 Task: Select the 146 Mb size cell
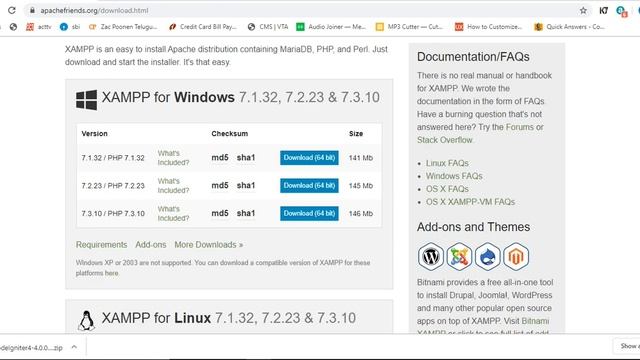point(361,213)
